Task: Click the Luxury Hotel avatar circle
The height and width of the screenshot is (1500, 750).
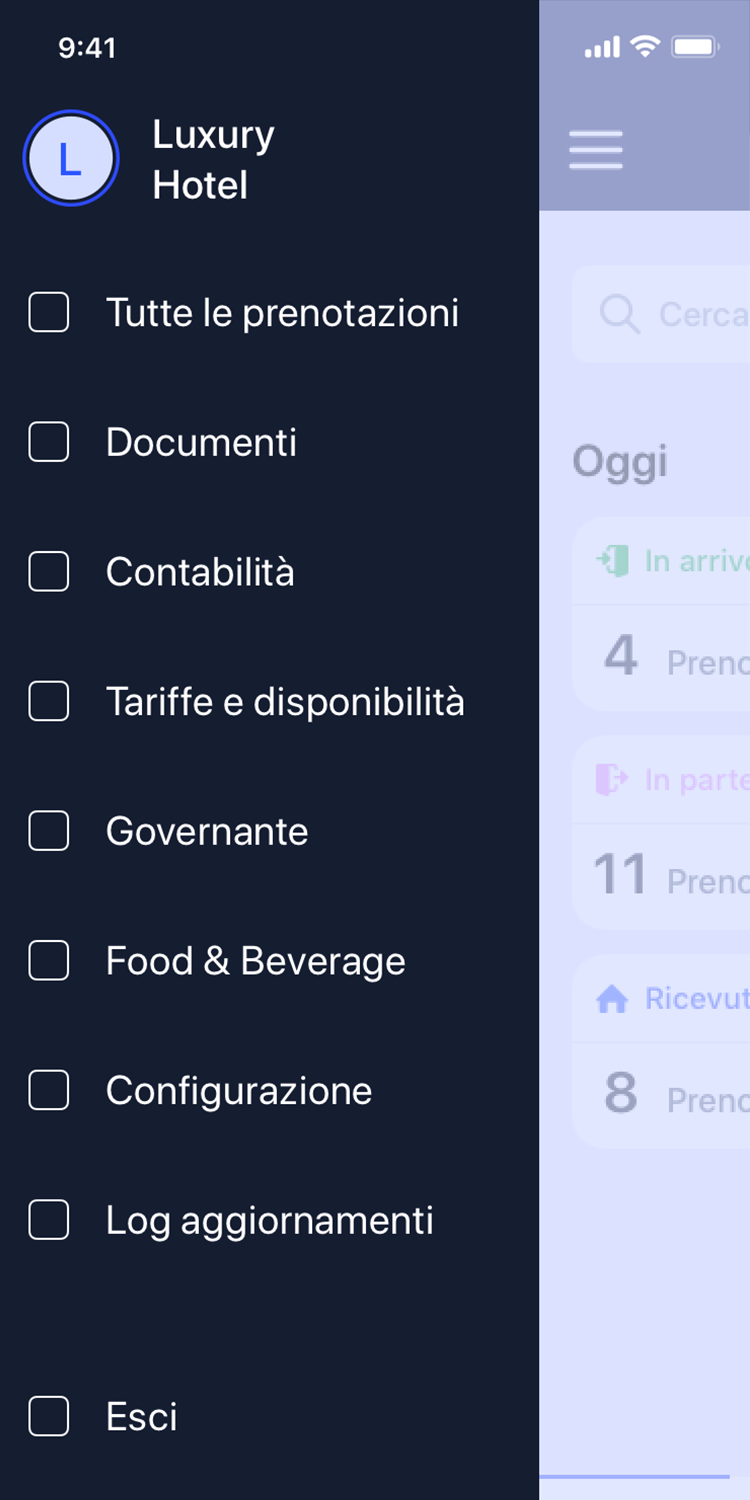Action: [71, 159]
